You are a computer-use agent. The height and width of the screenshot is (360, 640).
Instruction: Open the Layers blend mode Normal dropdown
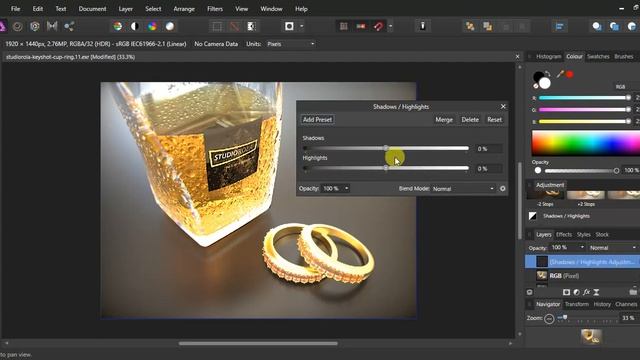(x=613, y=248)
